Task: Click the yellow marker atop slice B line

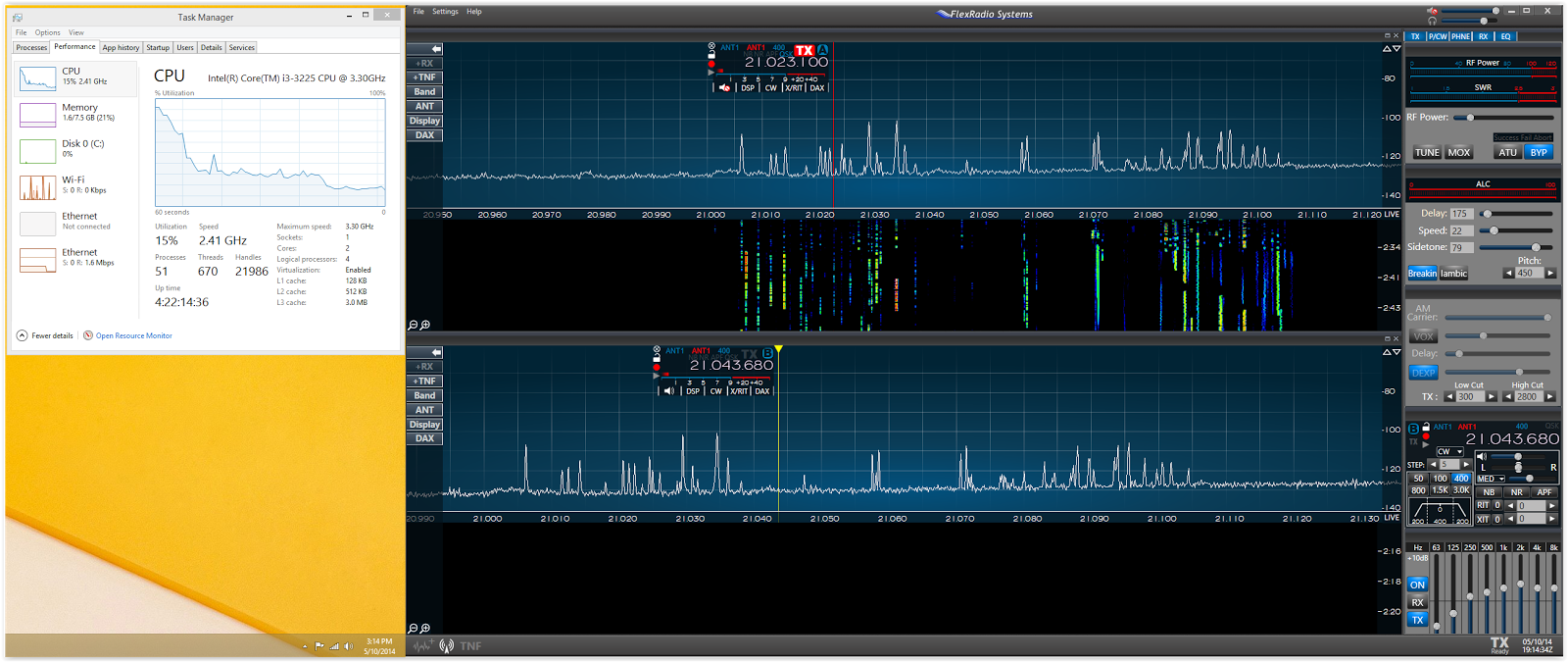Action: 778,349
